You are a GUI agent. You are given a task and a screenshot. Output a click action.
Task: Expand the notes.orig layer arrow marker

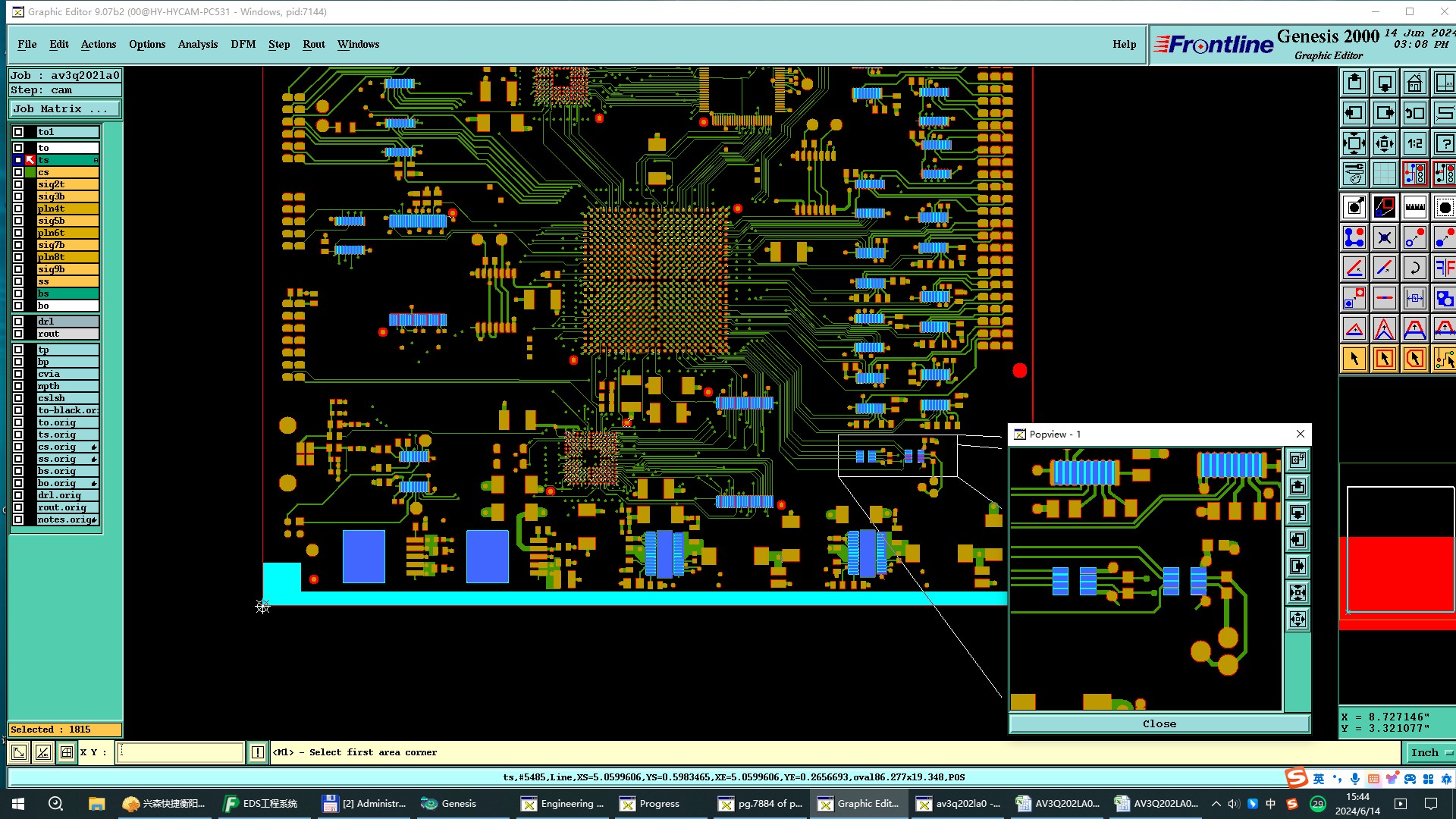point(93,520)
